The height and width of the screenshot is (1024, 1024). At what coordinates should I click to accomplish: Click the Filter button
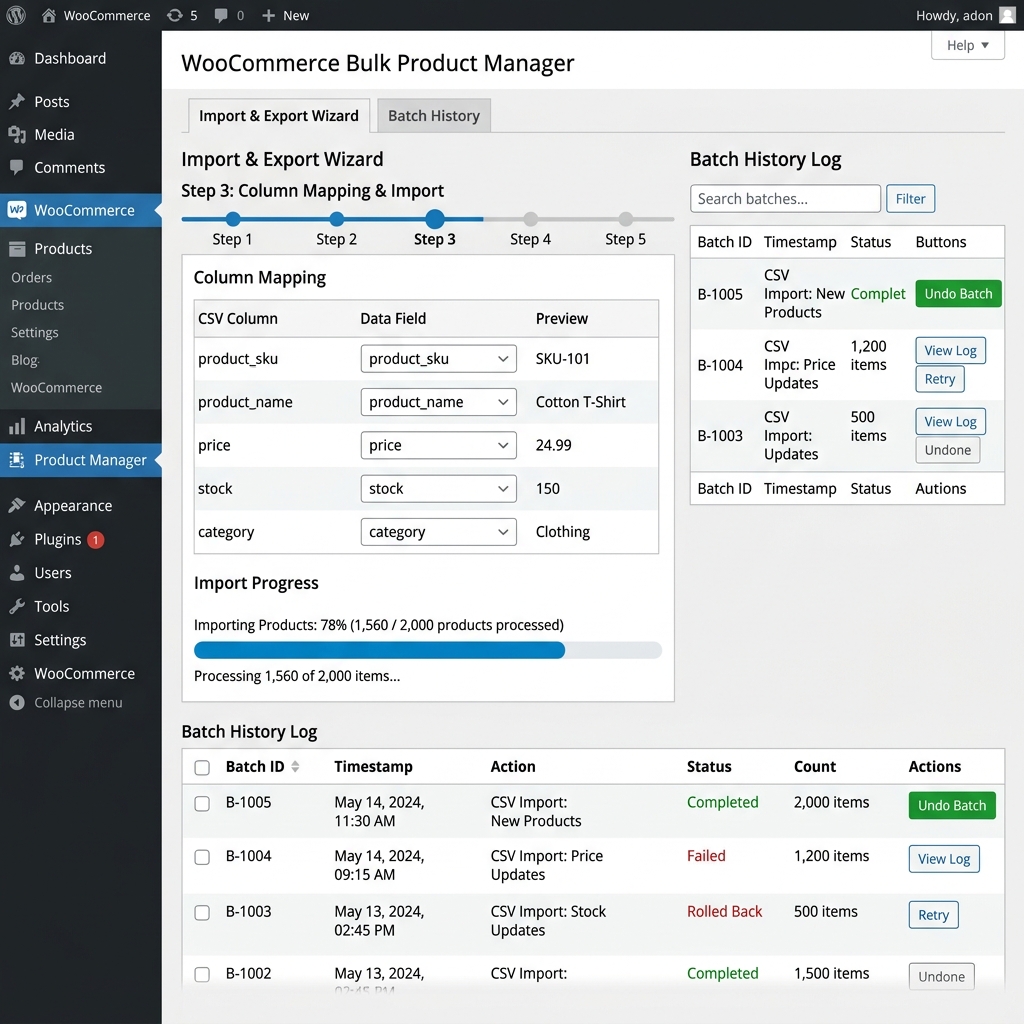tap(910, 199)
